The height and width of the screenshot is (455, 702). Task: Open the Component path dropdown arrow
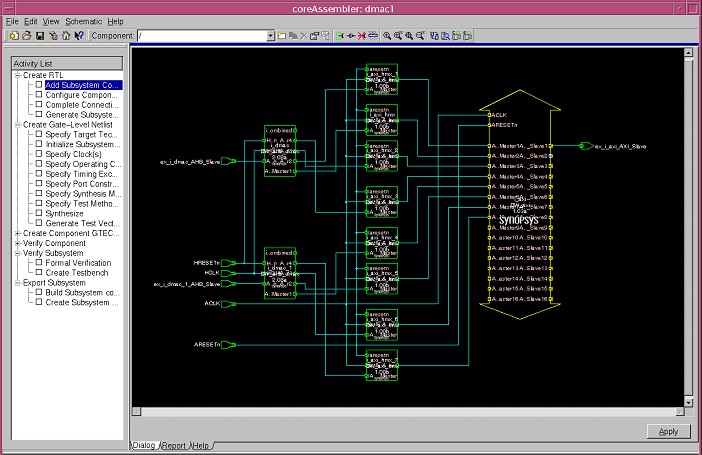pyautogui.click(x=270, y=35)
